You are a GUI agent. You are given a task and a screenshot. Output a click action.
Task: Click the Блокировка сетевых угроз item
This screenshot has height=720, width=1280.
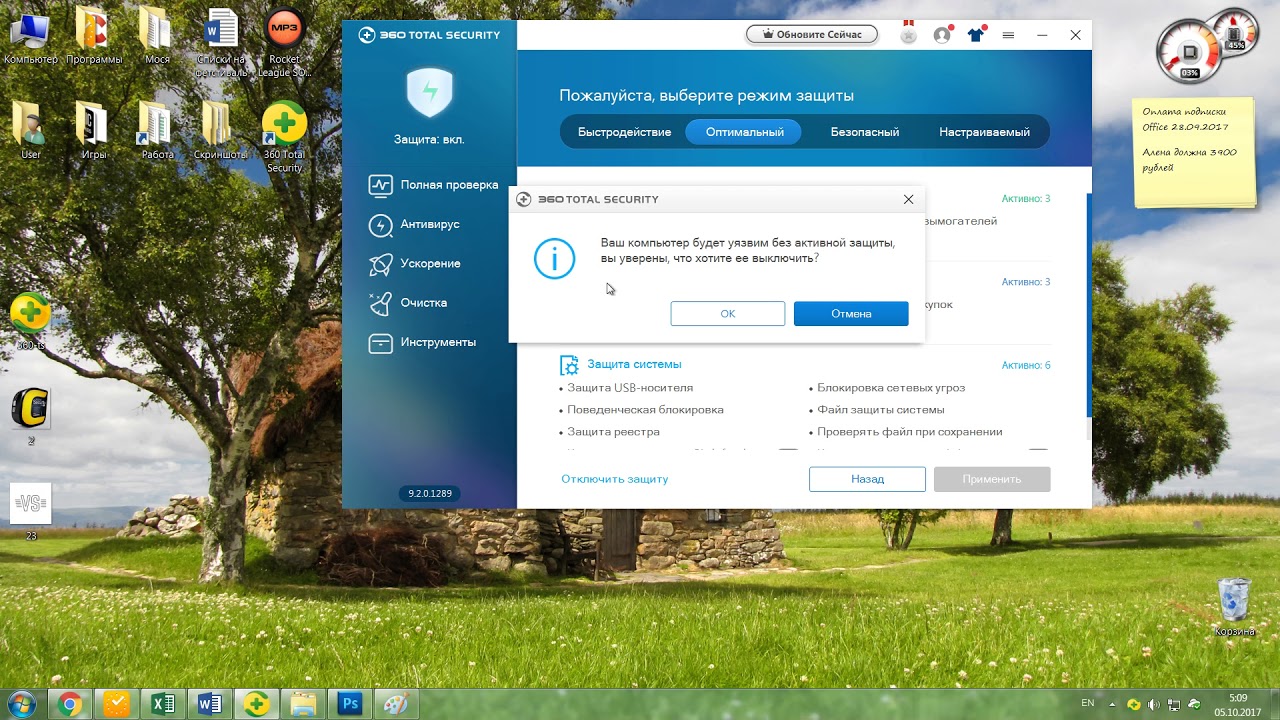click(x=891, y=388)
